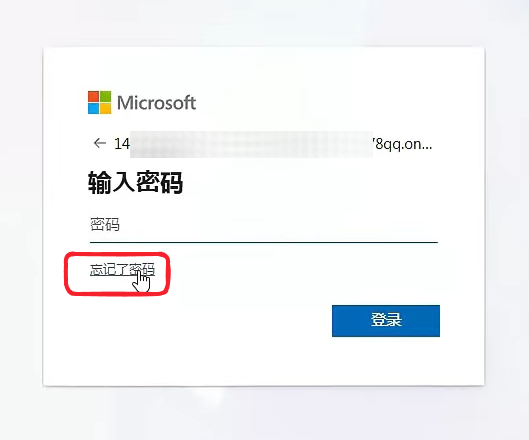
Task: Click the 输入密码 heading text
Action: coord(135,183)
